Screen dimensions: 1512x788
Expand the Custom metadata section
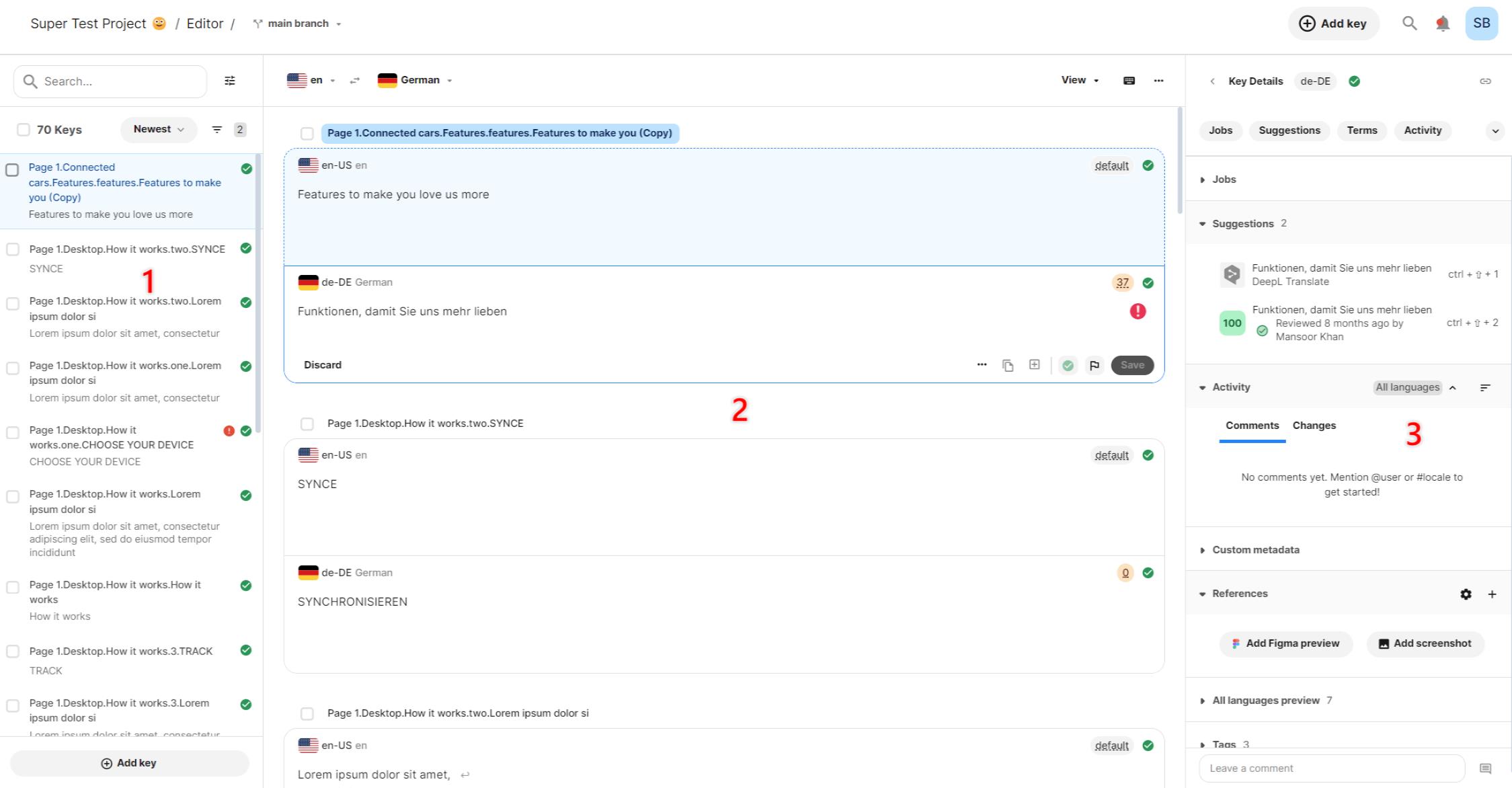pyautogui.click(x=1255, y=550)
